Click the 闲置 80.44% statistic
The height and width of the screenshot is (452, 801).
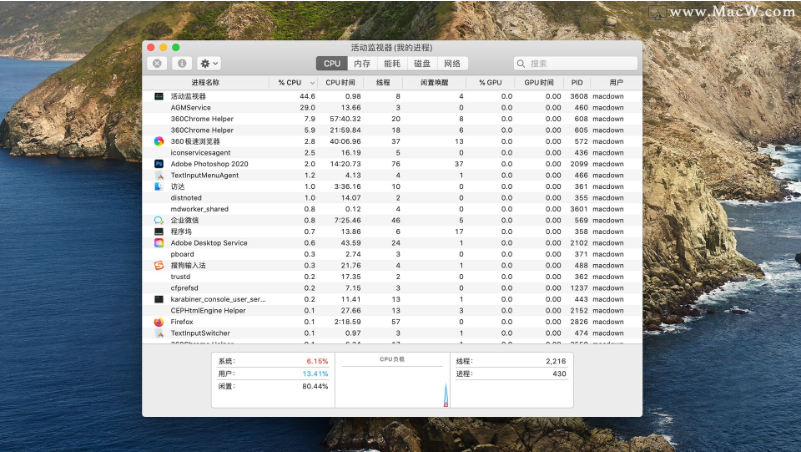(x=273, y=387)
